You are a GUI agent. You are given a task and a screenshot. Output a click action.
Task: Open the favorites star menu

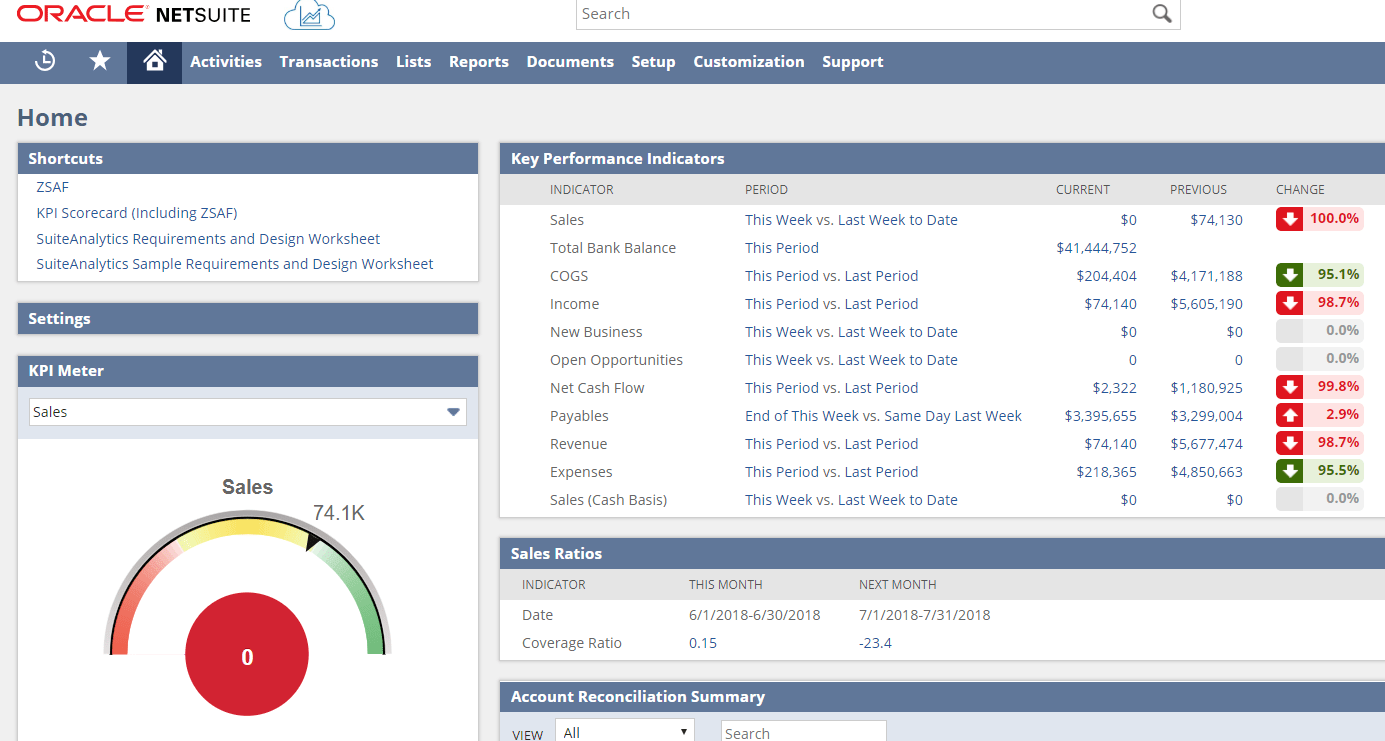99,62
